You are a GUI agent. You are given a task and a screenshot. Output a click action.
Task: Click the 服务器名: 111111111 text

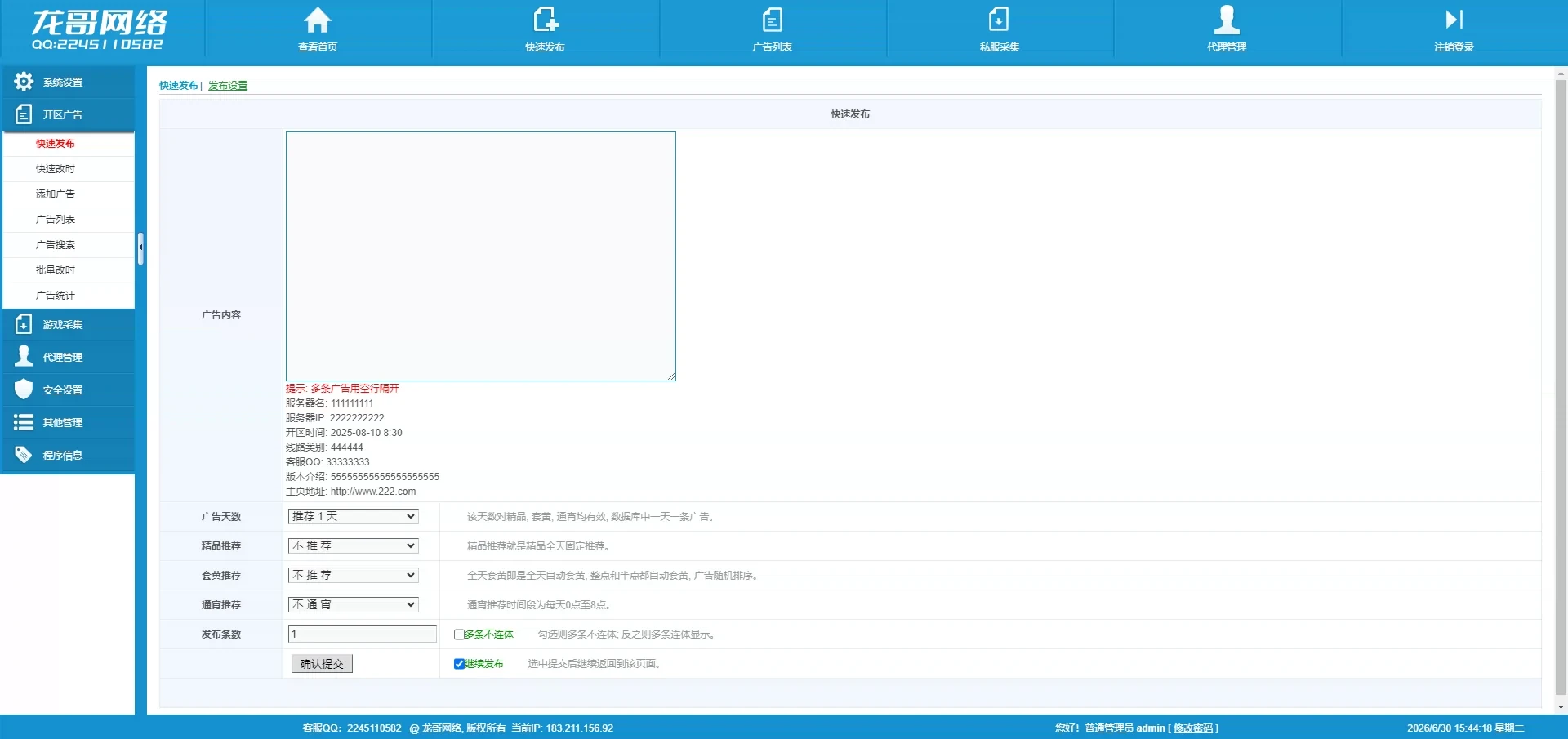[329, 403]
